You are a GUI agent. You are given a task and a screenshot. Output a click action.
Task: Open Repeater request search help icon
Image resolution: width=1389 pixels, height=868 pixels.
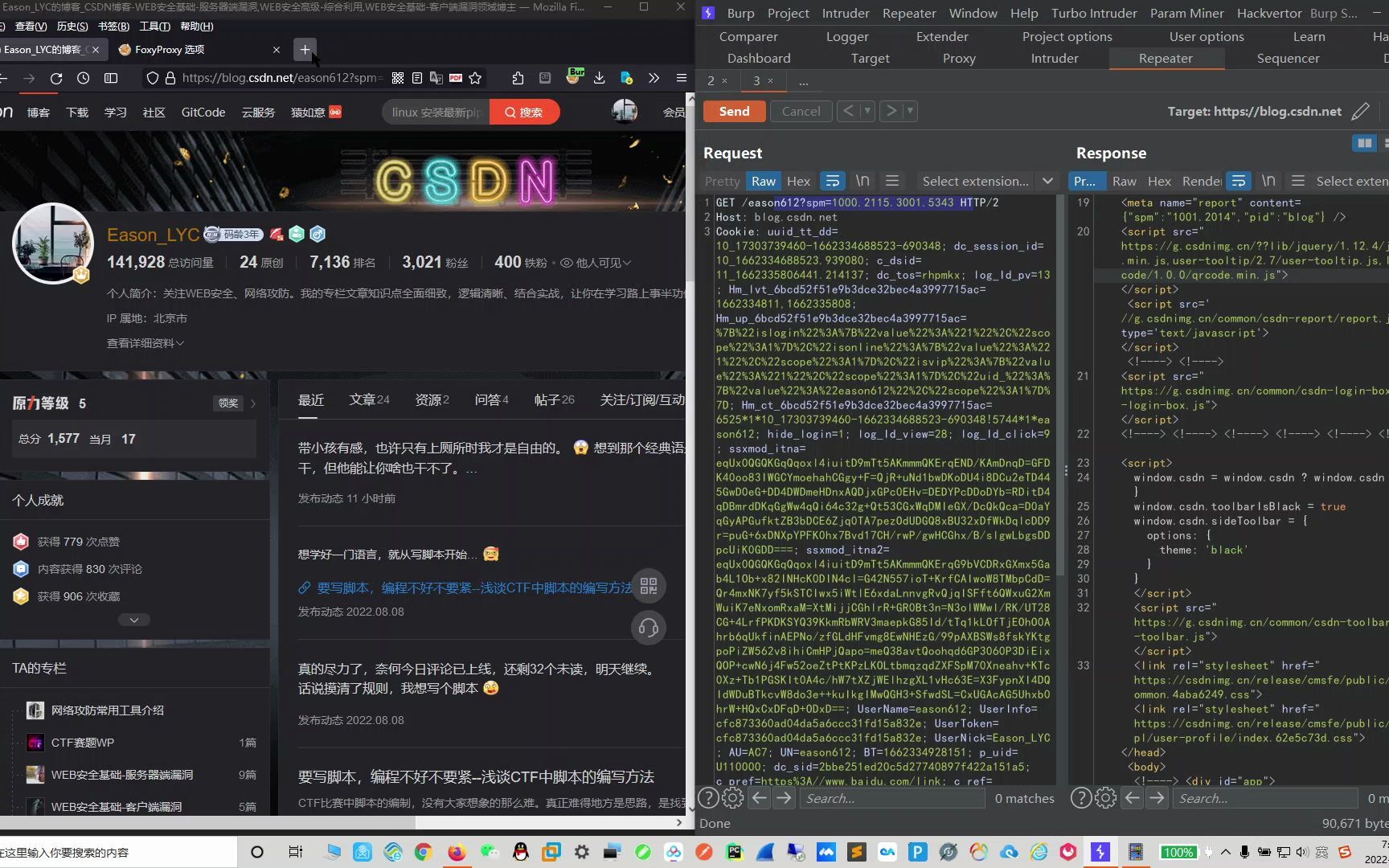[708, 798]
